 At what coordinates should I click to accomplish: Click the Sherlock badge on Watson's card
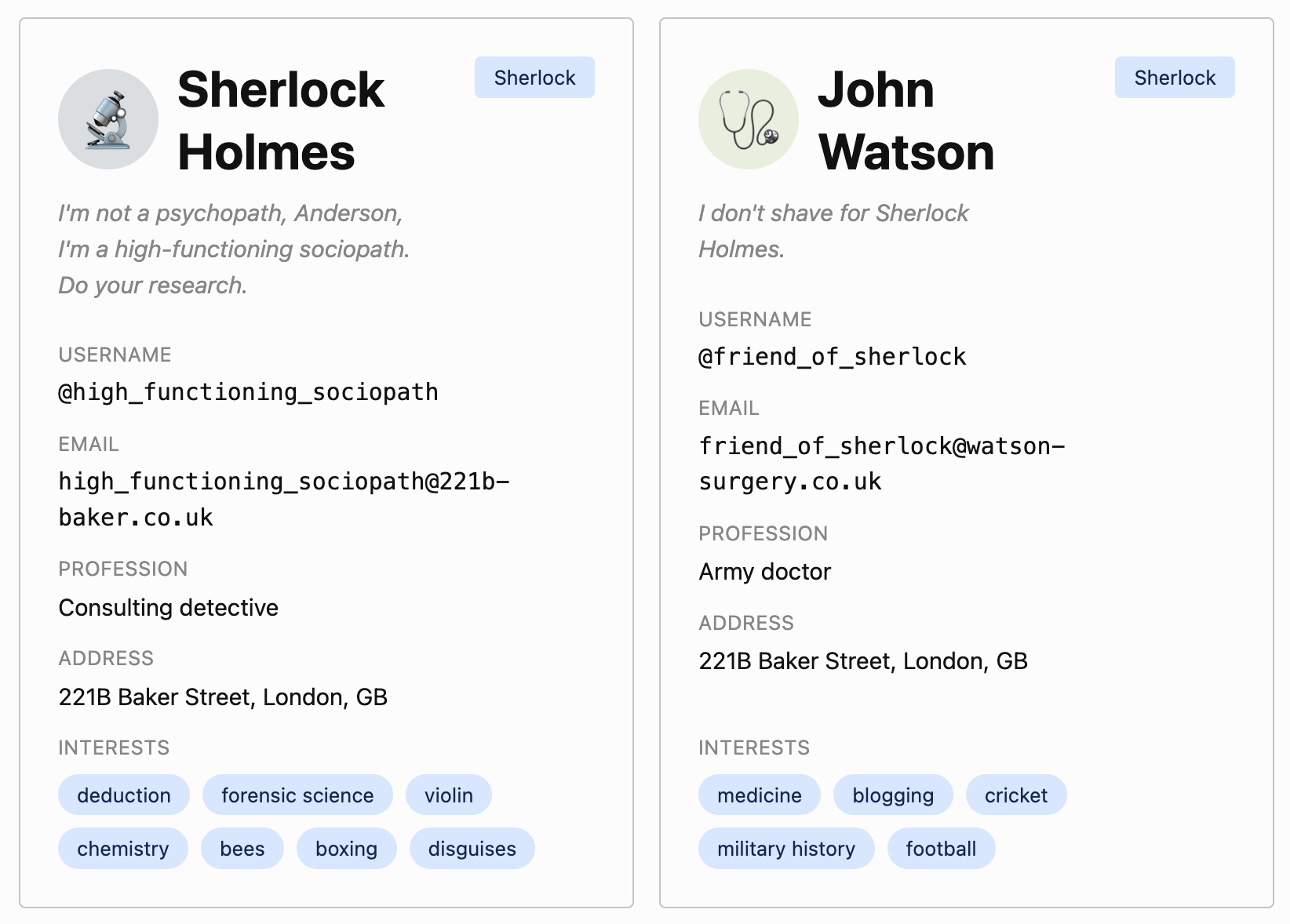1175,78
